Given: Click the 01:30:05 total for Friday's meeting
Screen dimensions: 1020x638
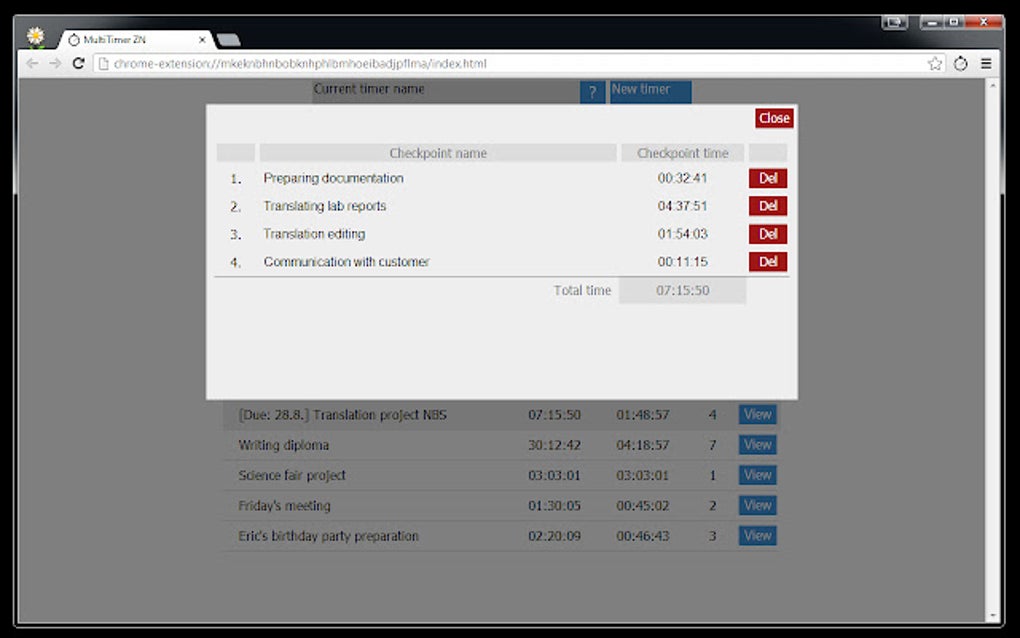Looking at the screenshot, I should coord(554,505).
